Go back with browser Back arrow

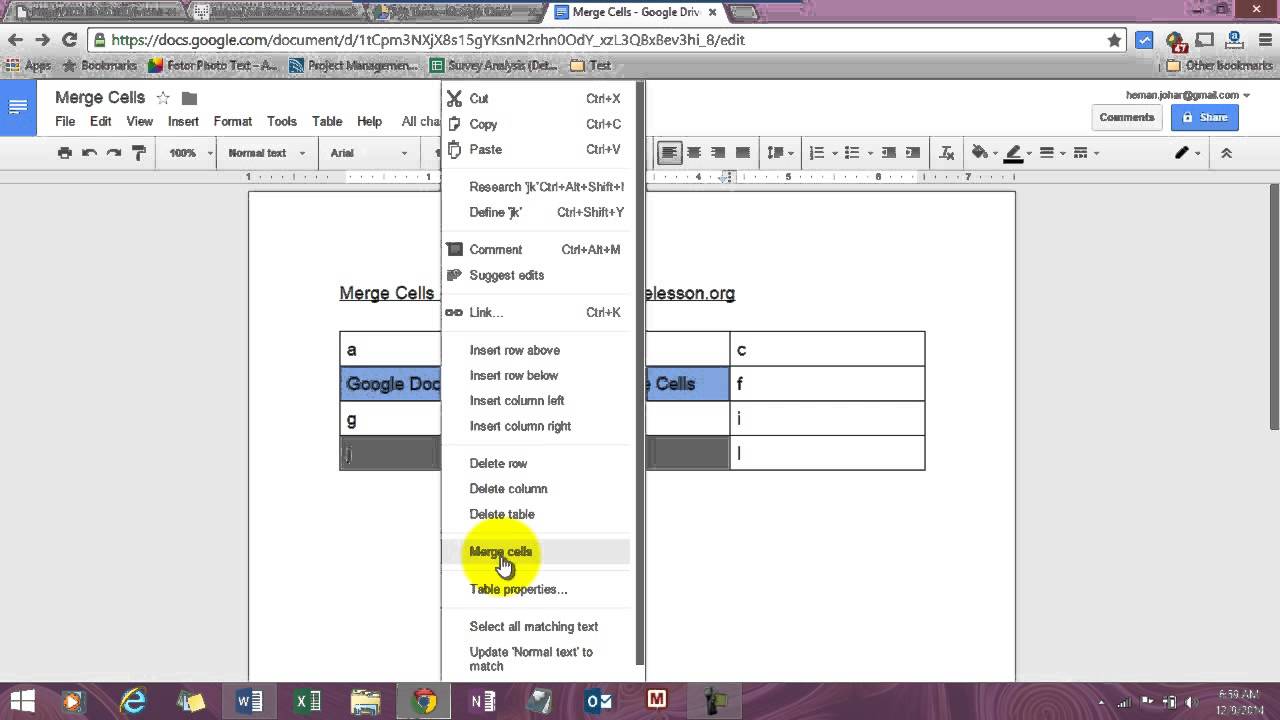coord(15,40)
